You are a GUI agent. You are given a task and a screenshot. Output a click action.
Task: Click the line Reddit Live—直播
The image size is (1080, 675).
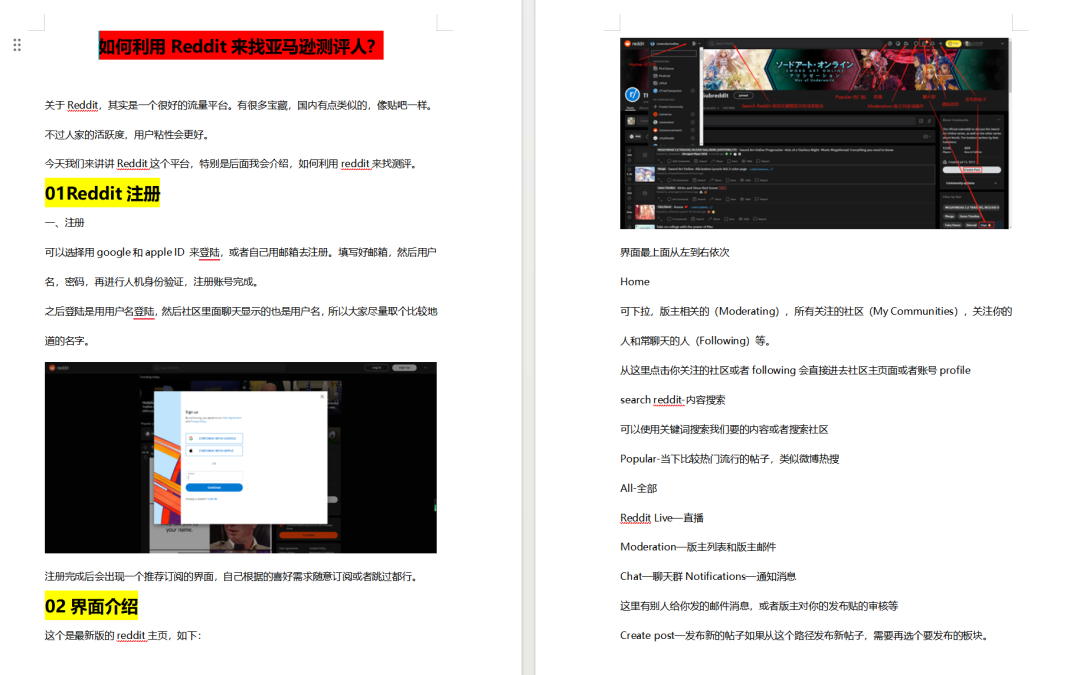click(x=662, y=518)
